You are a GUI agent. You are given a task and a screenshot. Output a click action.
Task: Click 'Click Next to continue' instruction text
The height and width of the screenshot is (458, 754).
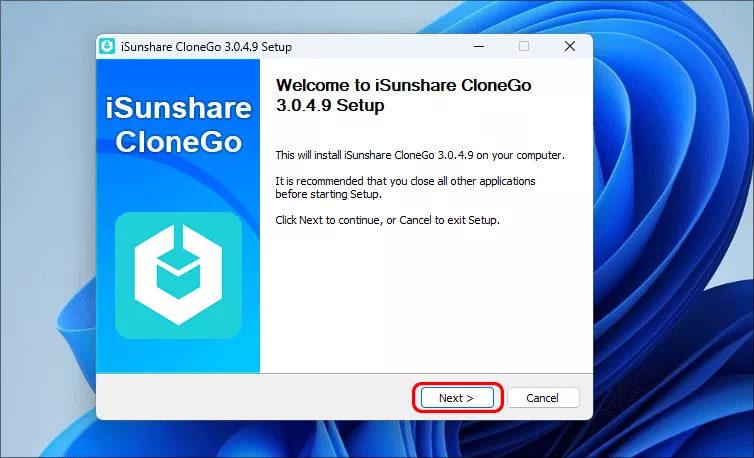click(x=387, y=220)
